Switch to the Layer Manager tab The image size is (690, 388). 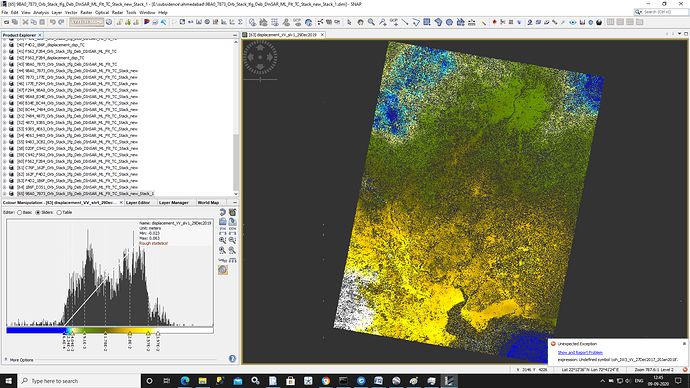click(174, 202)
